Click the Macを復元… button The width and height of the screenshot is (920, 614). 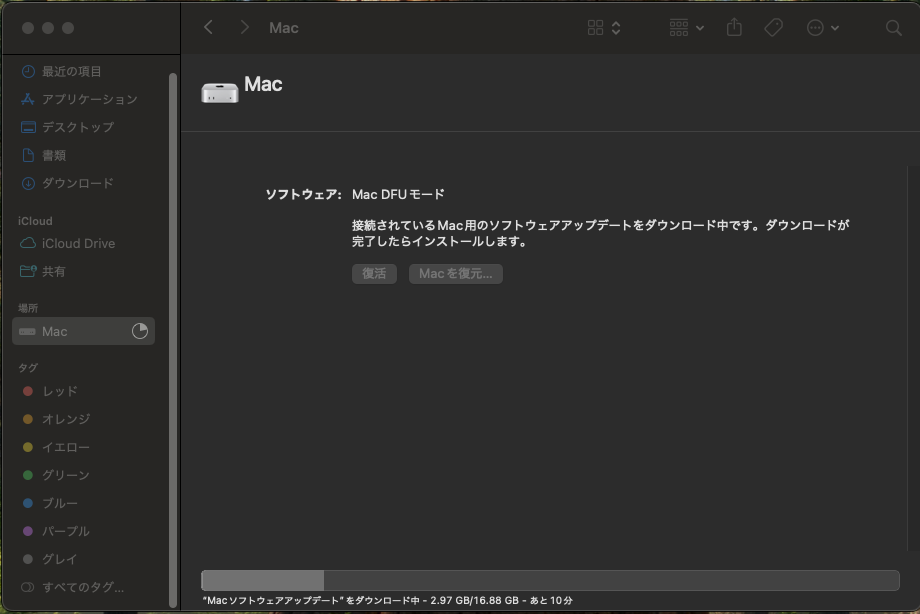click(456, 274)
